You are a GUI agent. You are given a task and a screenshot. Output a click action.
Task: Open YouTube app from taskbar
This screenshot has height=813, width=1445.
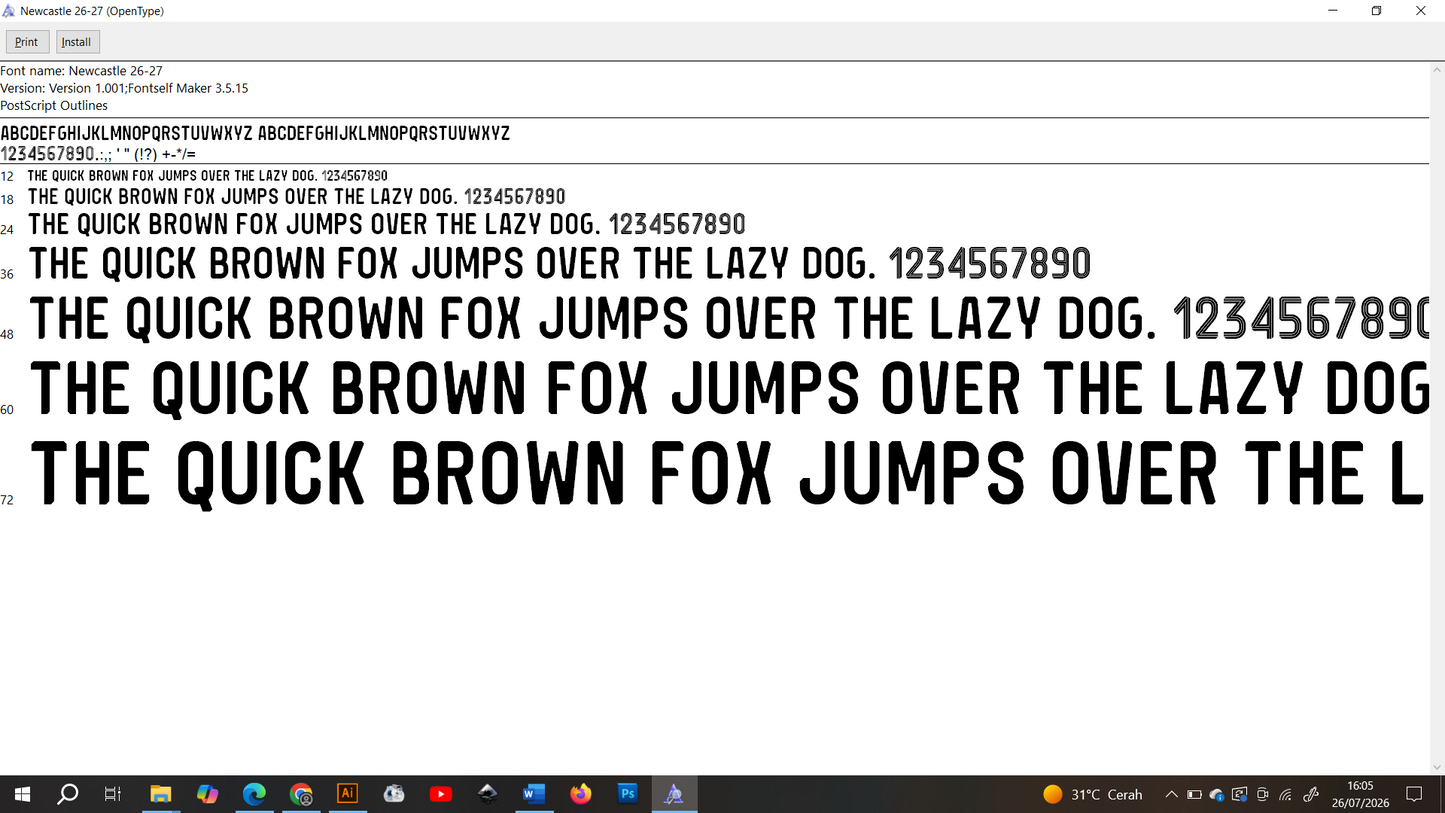pos(440,794)
